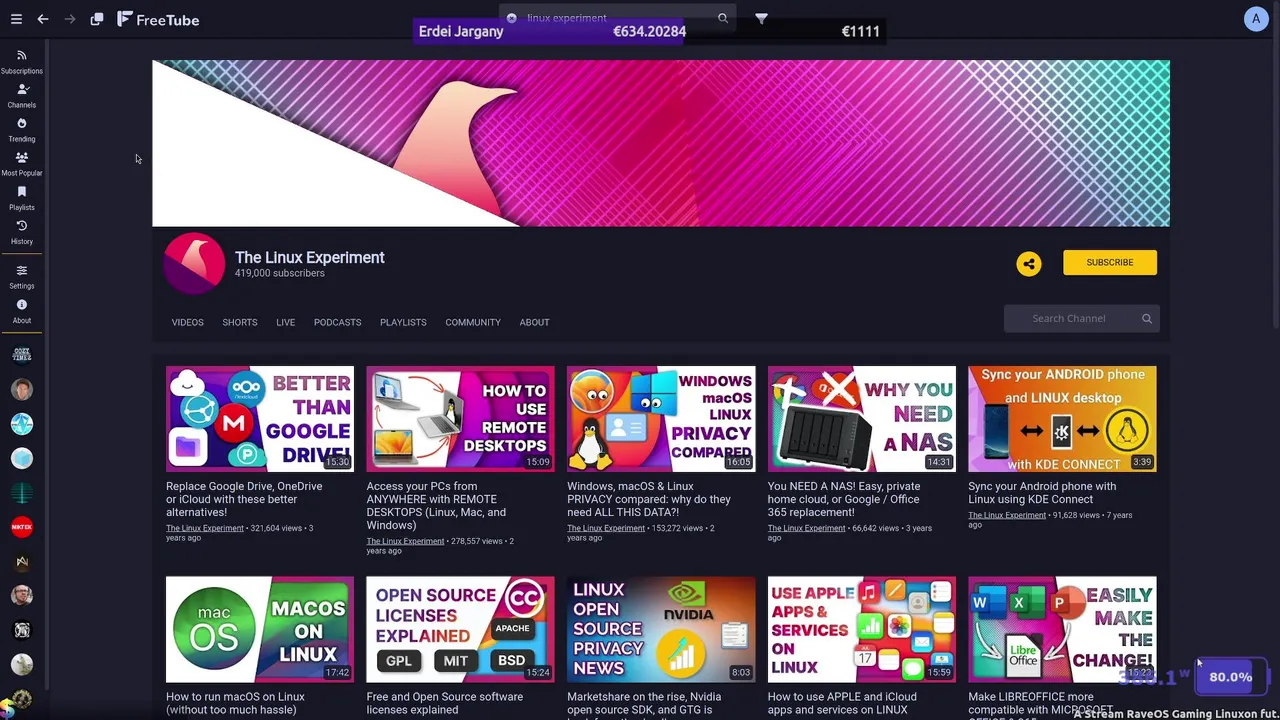Open Better Than Google Drive thumbnail
Image resolution: width=1280 pixels, height=720 pixels.
[260, 419]
